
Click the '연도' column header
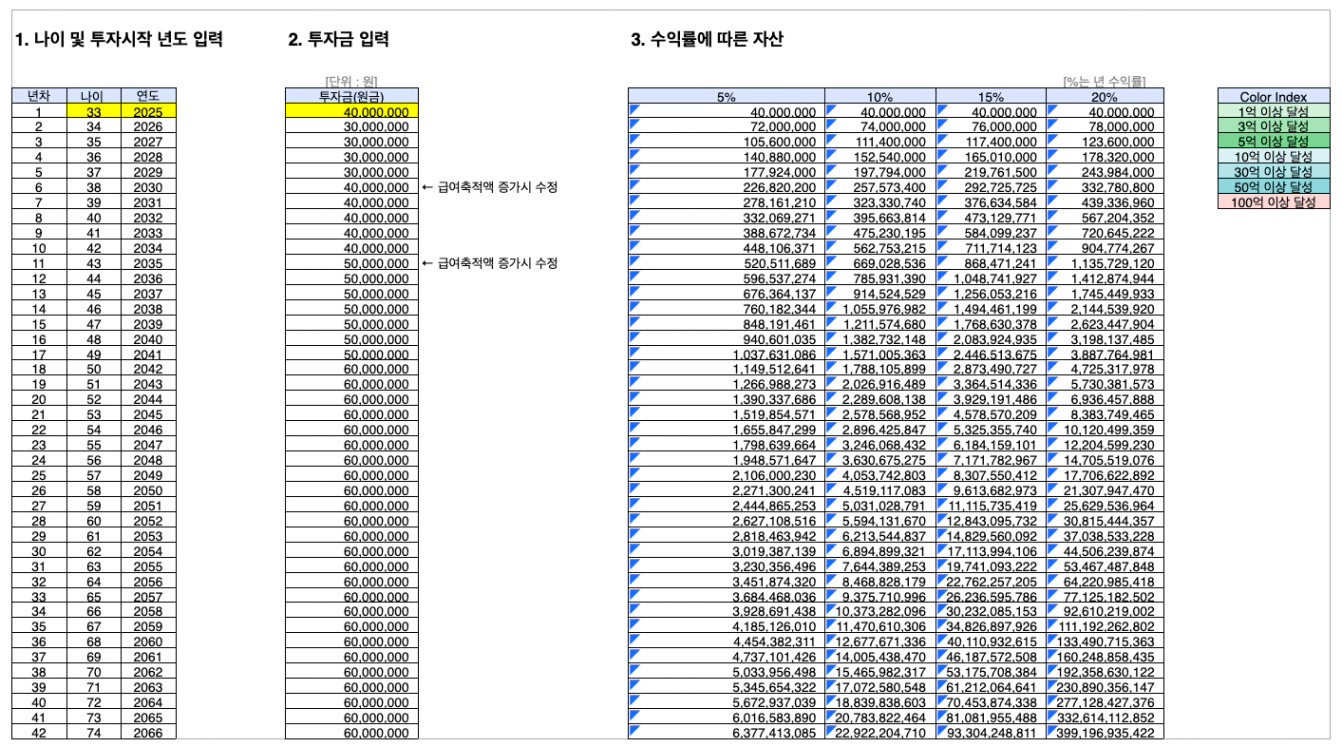[x=146, y=97]
